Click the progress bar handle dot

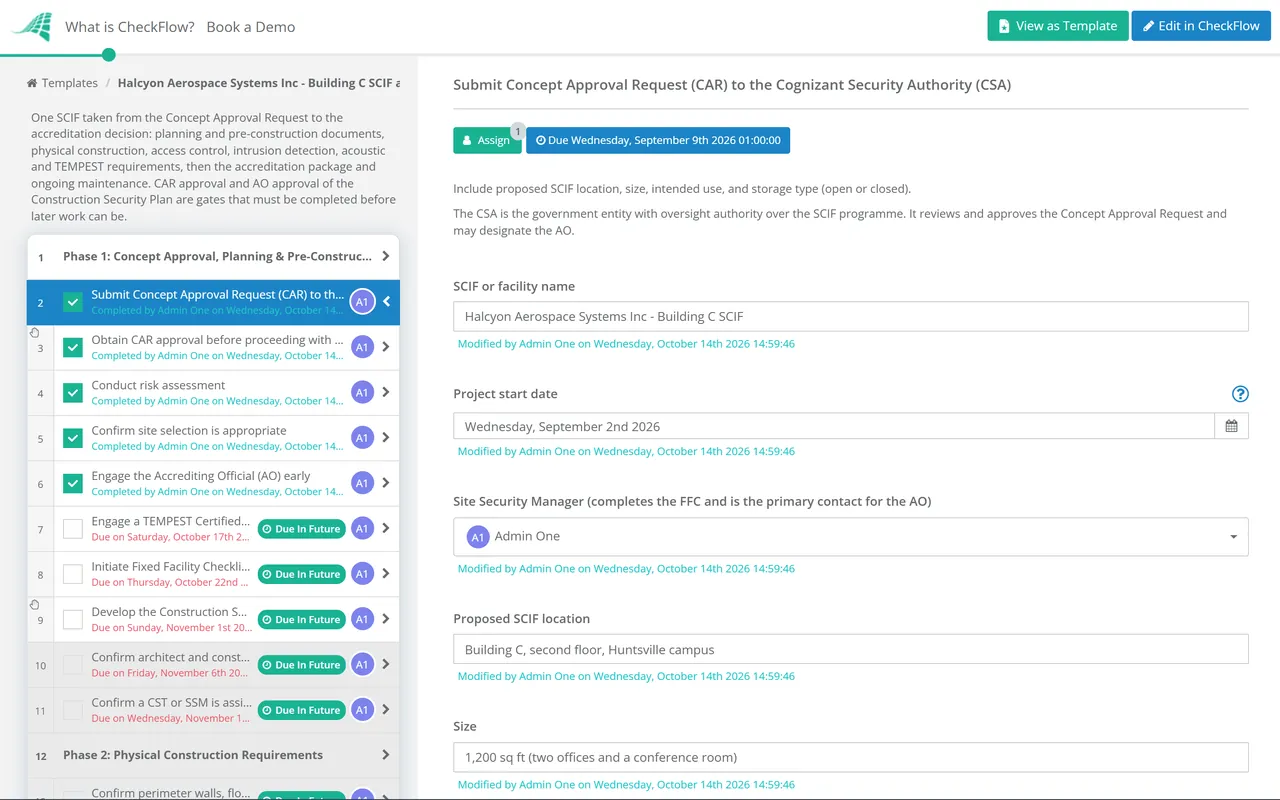[x=109, y=55]
